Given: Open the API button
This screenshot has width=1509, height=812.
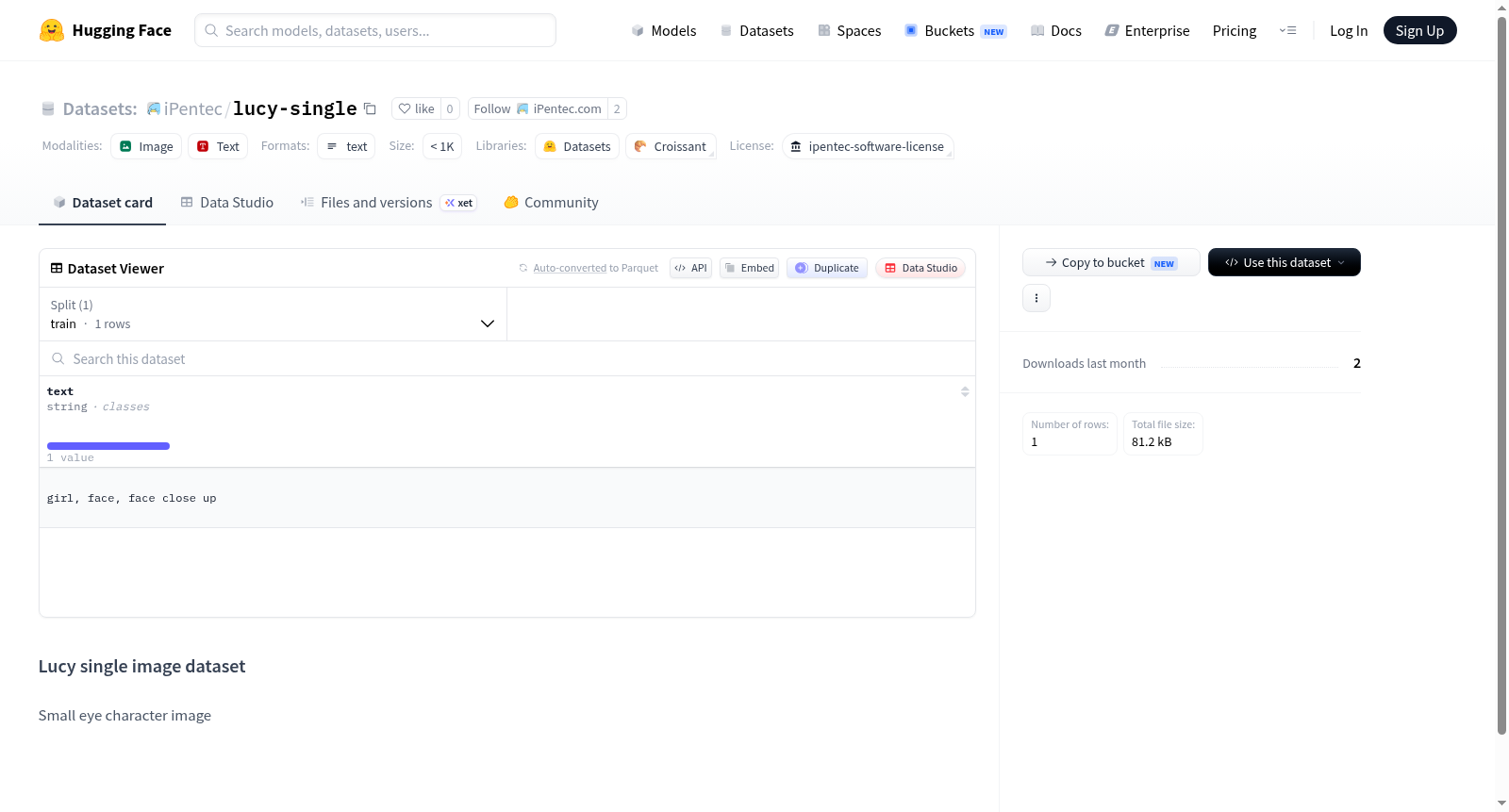Looking at the screenshot, I should click(x=690, y=269).
